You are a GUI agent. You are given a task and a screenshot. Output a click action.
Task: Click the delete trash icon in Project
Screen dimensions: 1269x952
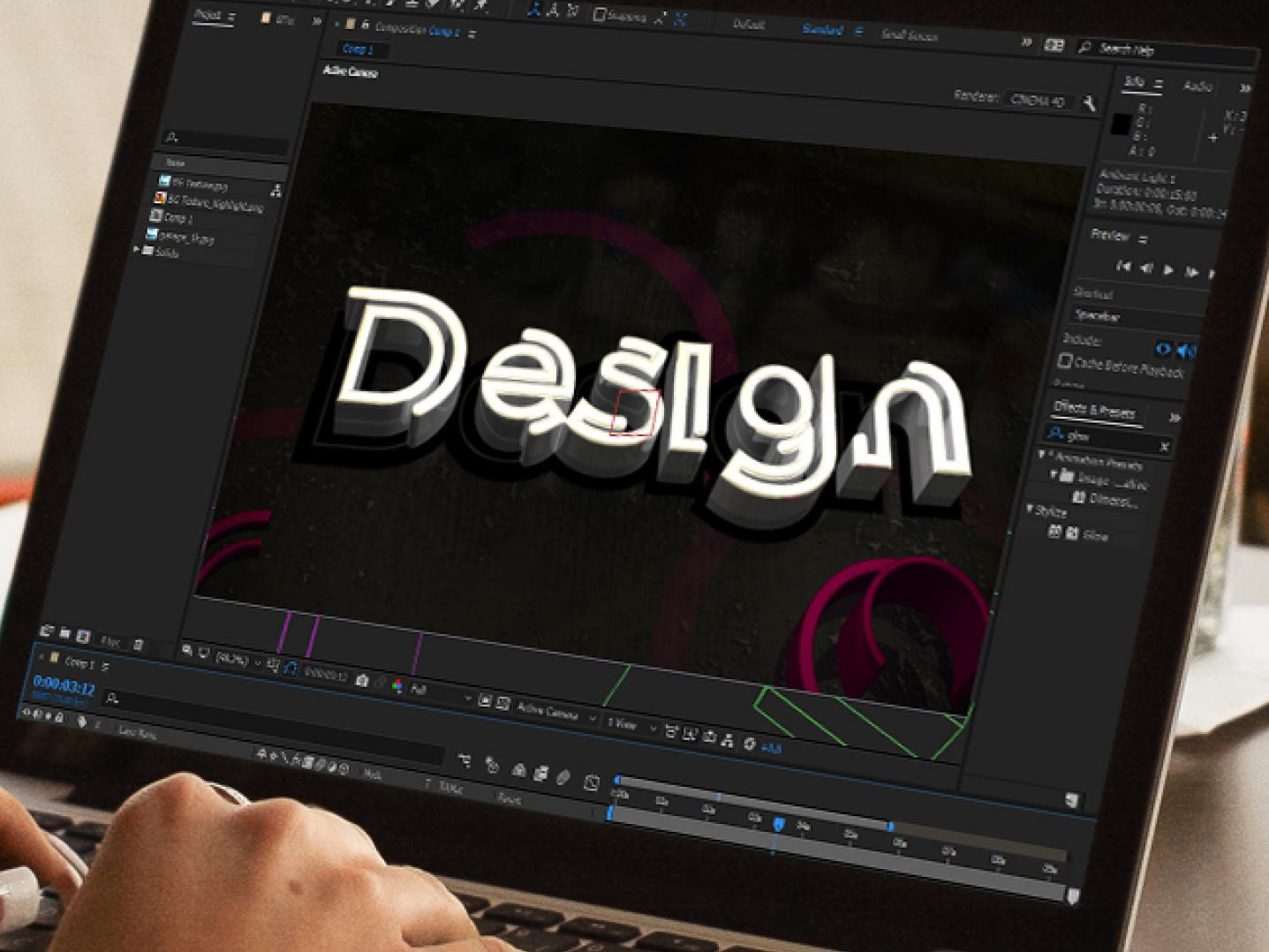[x=138, y=645]
